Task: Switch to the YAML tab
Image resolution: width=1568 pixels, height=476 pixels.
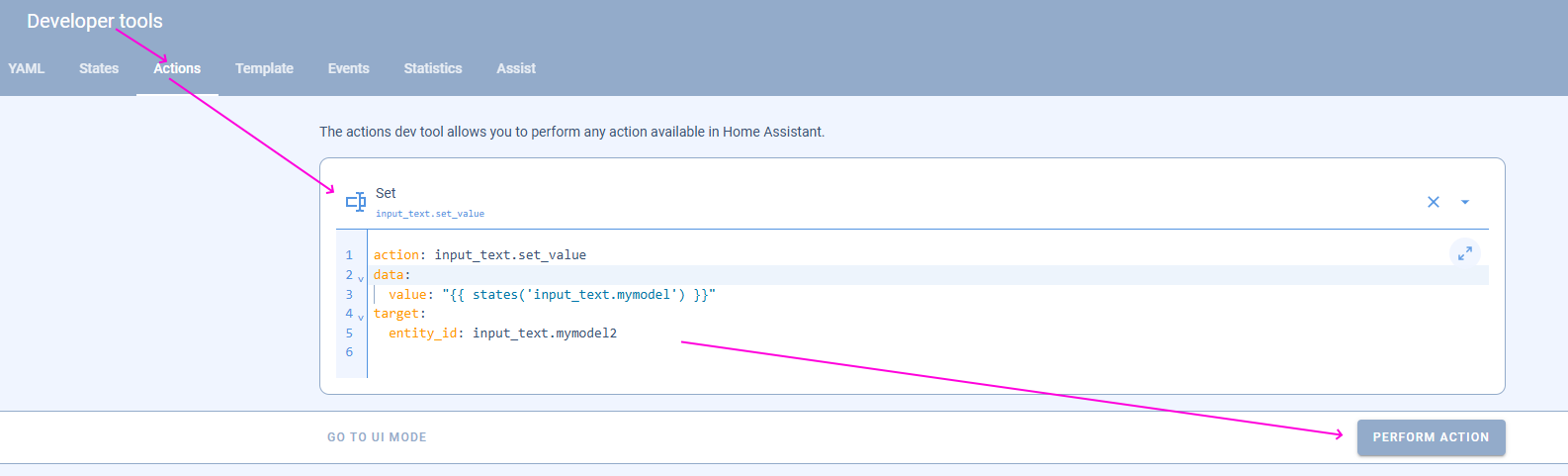Action: point(27,68)
